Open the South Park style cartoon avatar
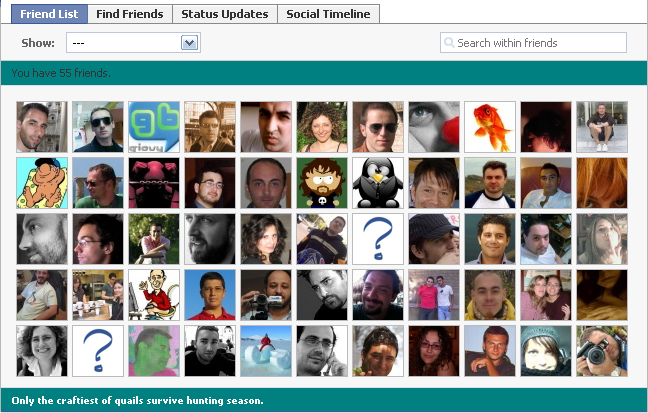Screen dimensions: 648x413 (x=322, y=183)
